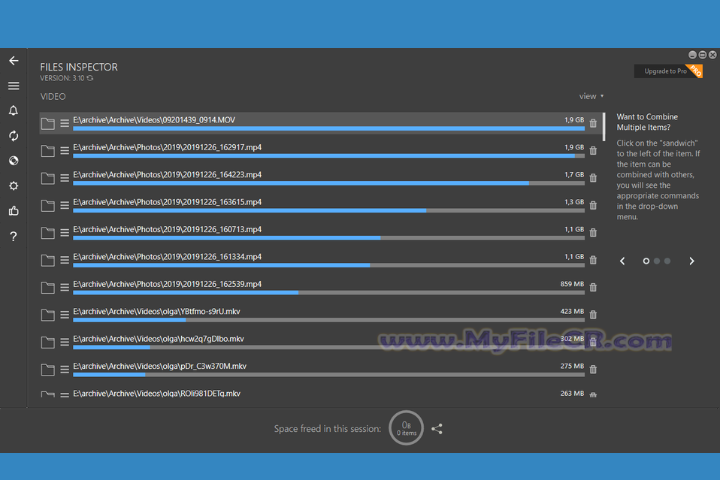Click size bar of 09201439_0914.MOV
The height and width of the screenshot is (480, 720).
(329, 129)
